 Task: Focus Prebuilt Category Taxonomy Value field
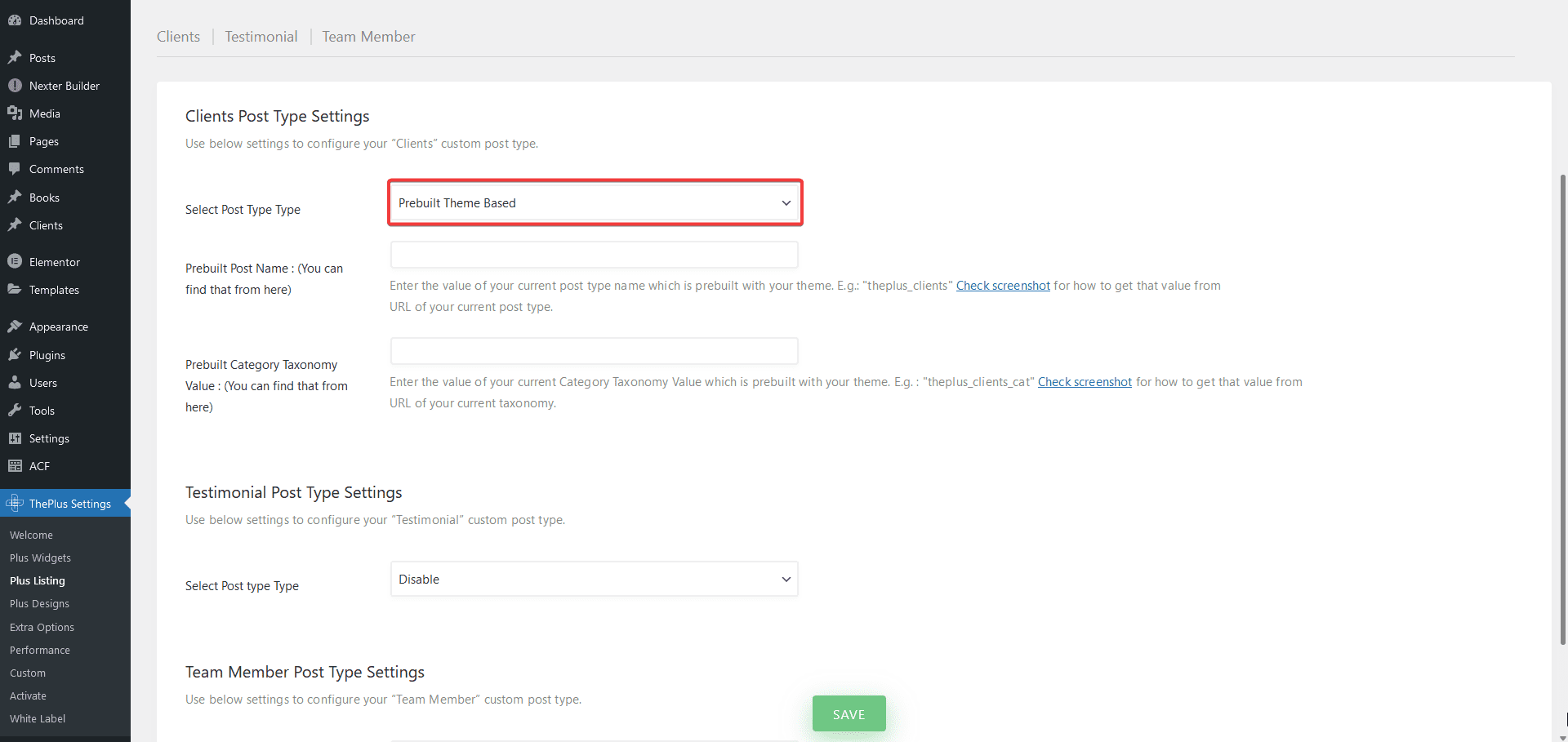[595, 351]
